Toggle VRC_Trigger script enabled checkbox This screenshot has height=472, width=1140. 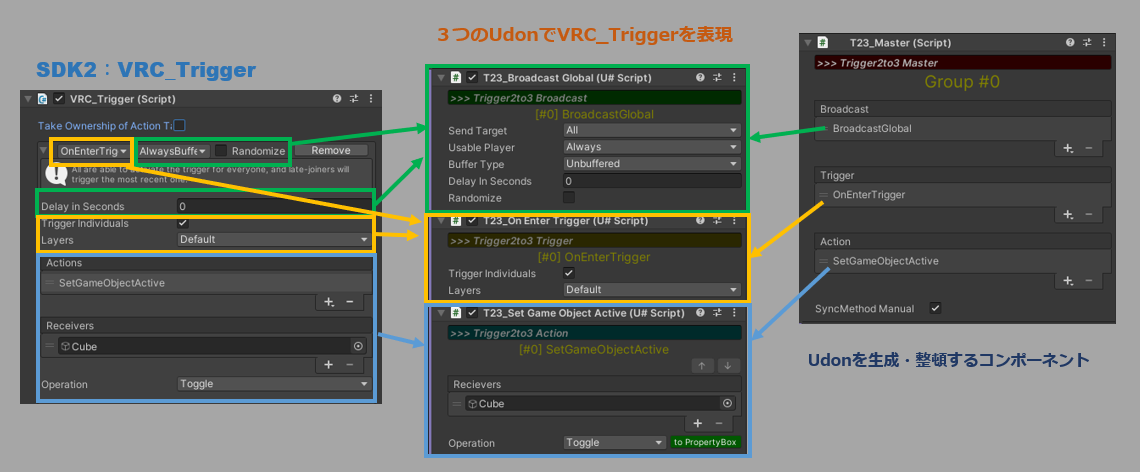(x=60, y=99)
